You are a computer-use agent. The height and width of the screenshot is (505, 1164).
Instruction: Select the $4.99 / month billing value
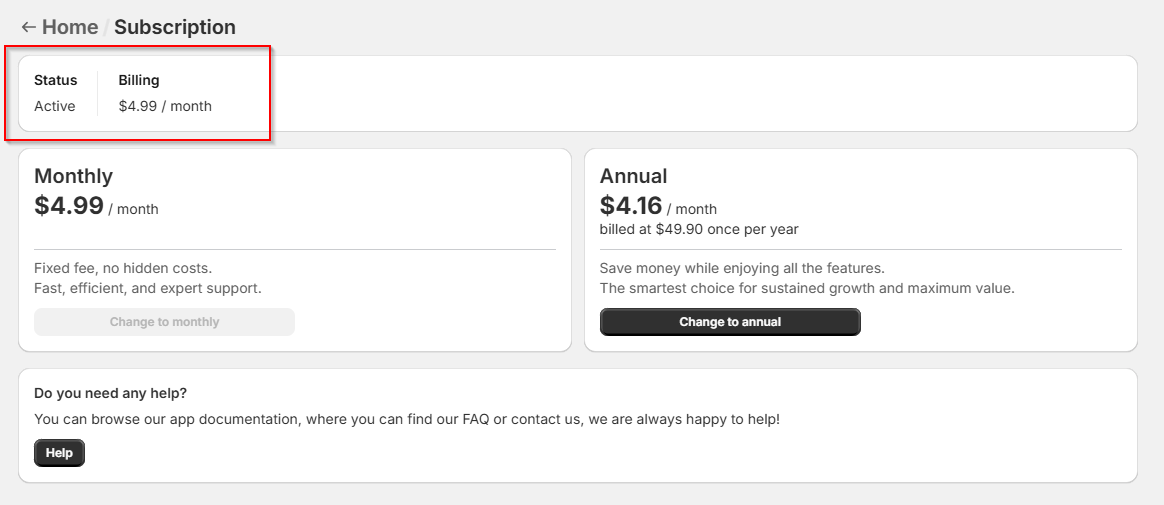click(x=165, y=106)
